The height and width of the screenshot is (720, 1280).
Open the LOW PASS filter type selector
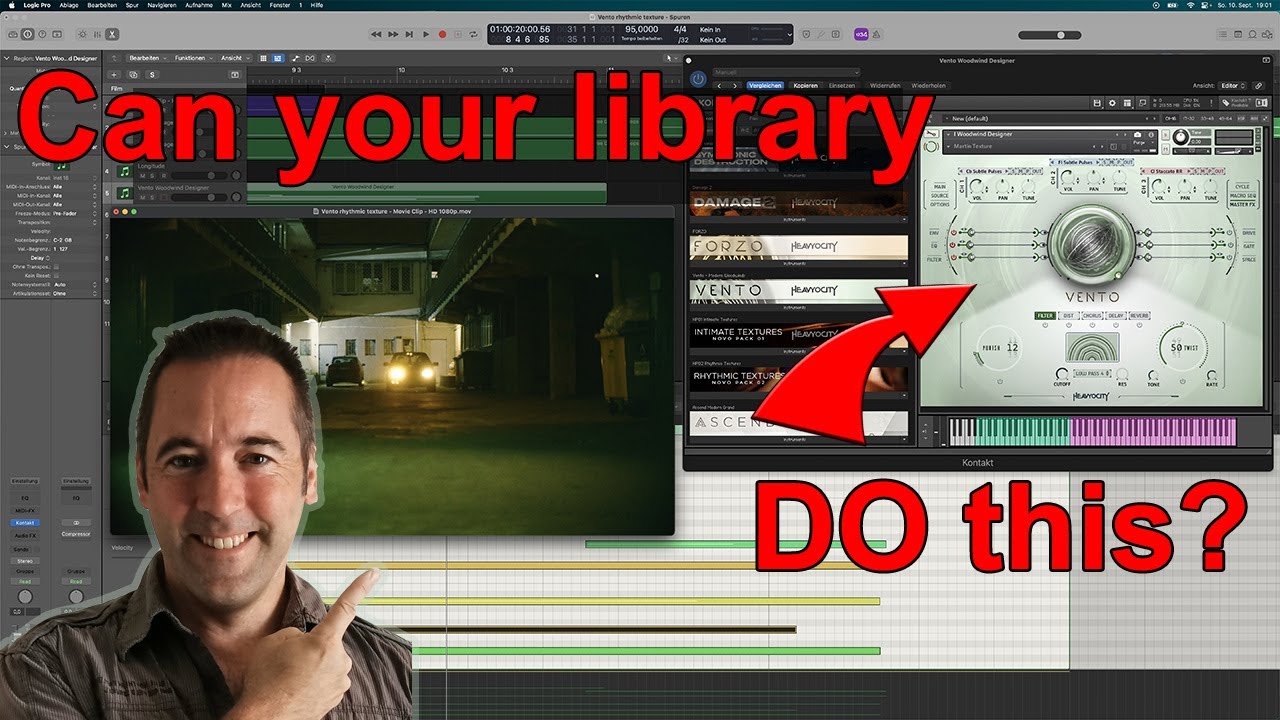tap(1092, 373)
